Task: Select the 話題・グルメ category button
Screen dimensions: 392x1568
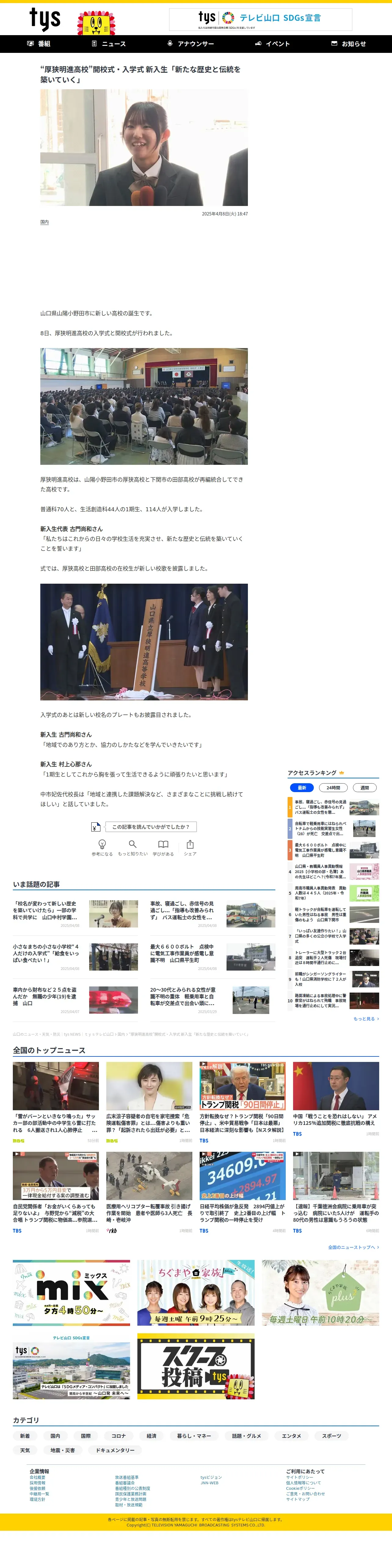Action: pos(246,1436)
